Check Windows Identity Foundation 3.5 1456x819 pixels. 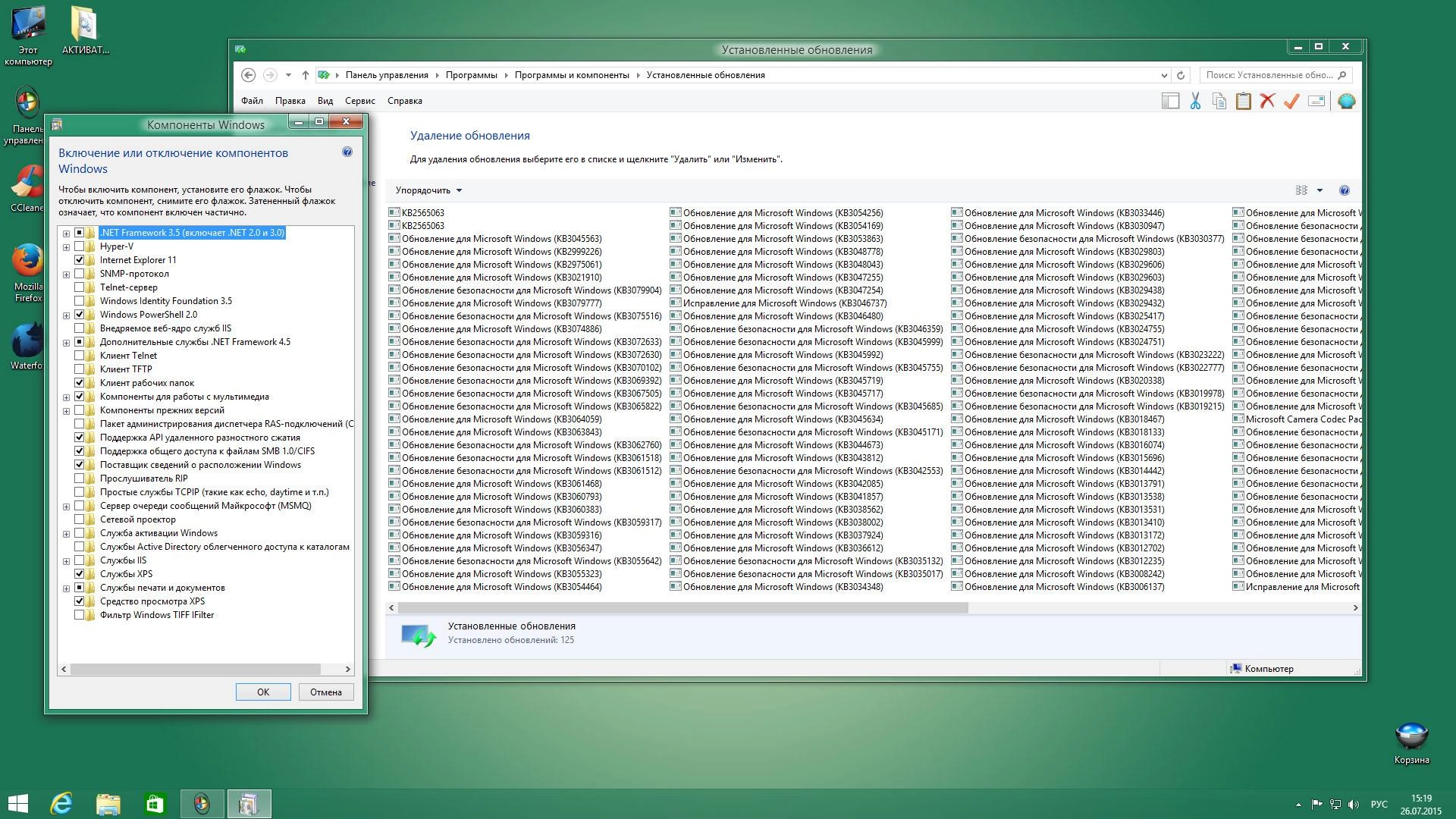(79, 301)
